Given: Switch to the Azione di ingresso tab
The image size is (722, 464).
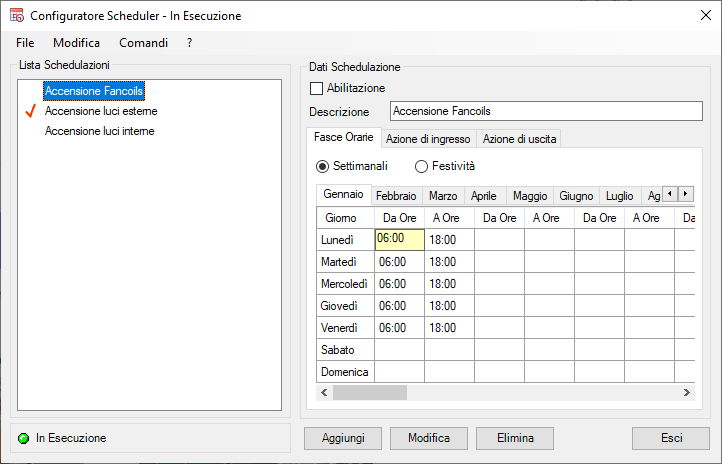Looking at the screenshot, I should pyautogui.click(x=428, y=139).
